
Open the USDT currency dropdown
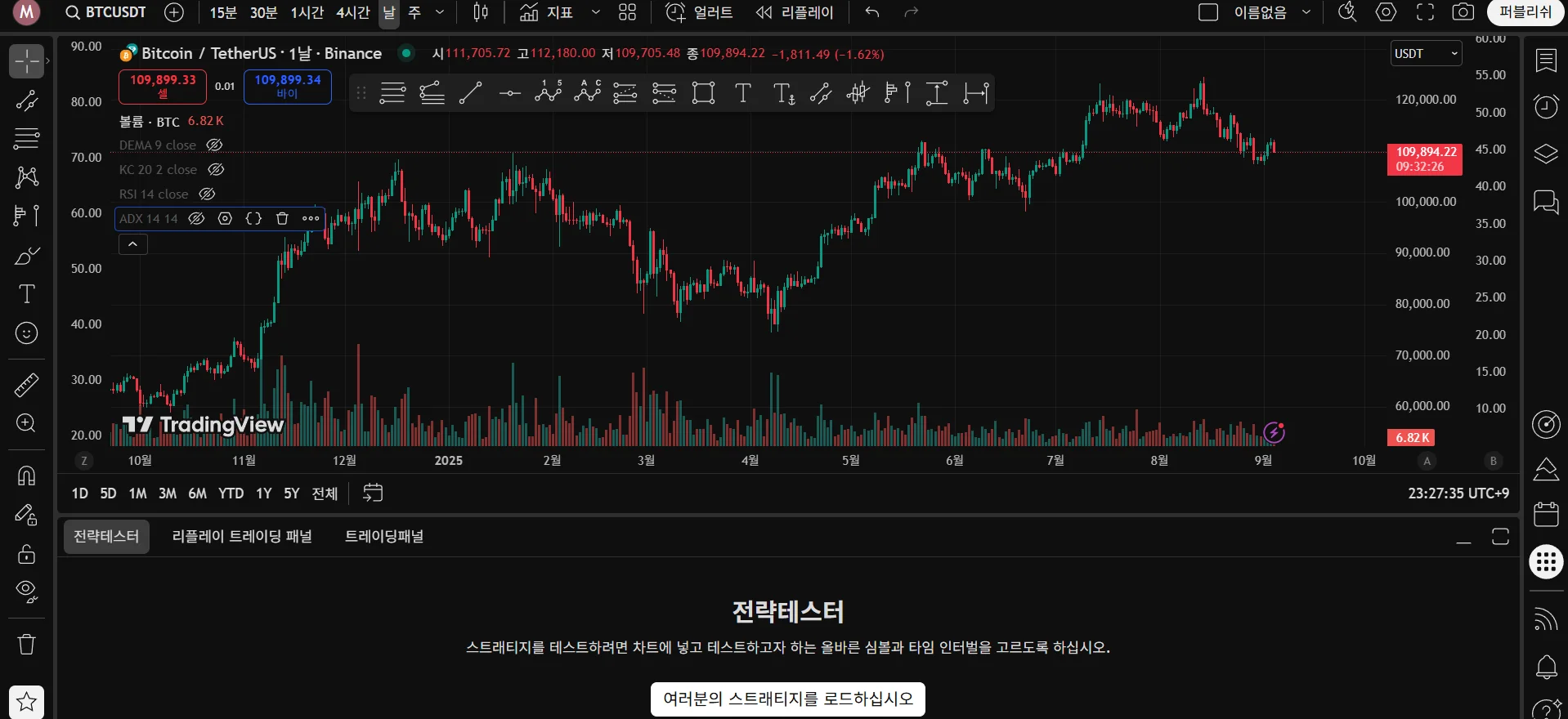[x=1427, y=54]
